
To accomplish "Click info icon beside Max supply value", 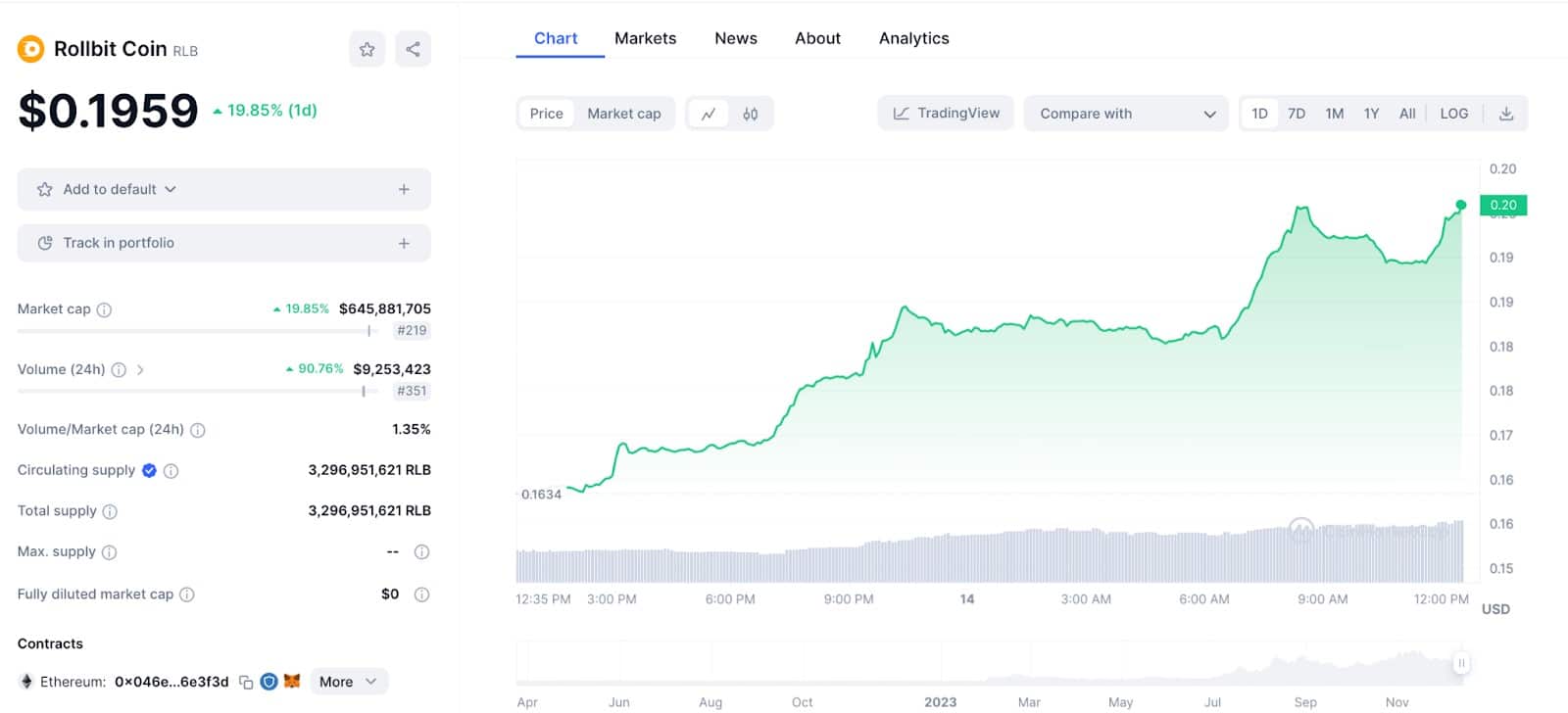I will tap(421, 552).
